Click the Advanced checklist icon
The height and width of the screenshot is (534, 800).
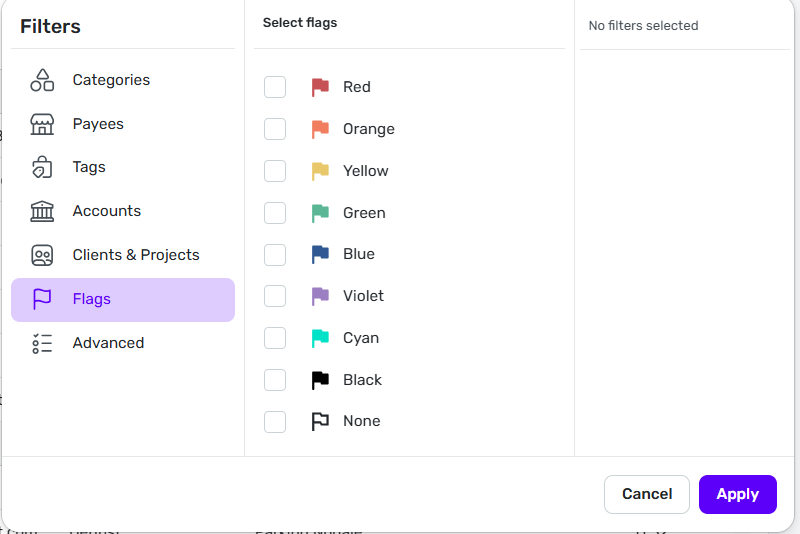click(x=42, y=343)
